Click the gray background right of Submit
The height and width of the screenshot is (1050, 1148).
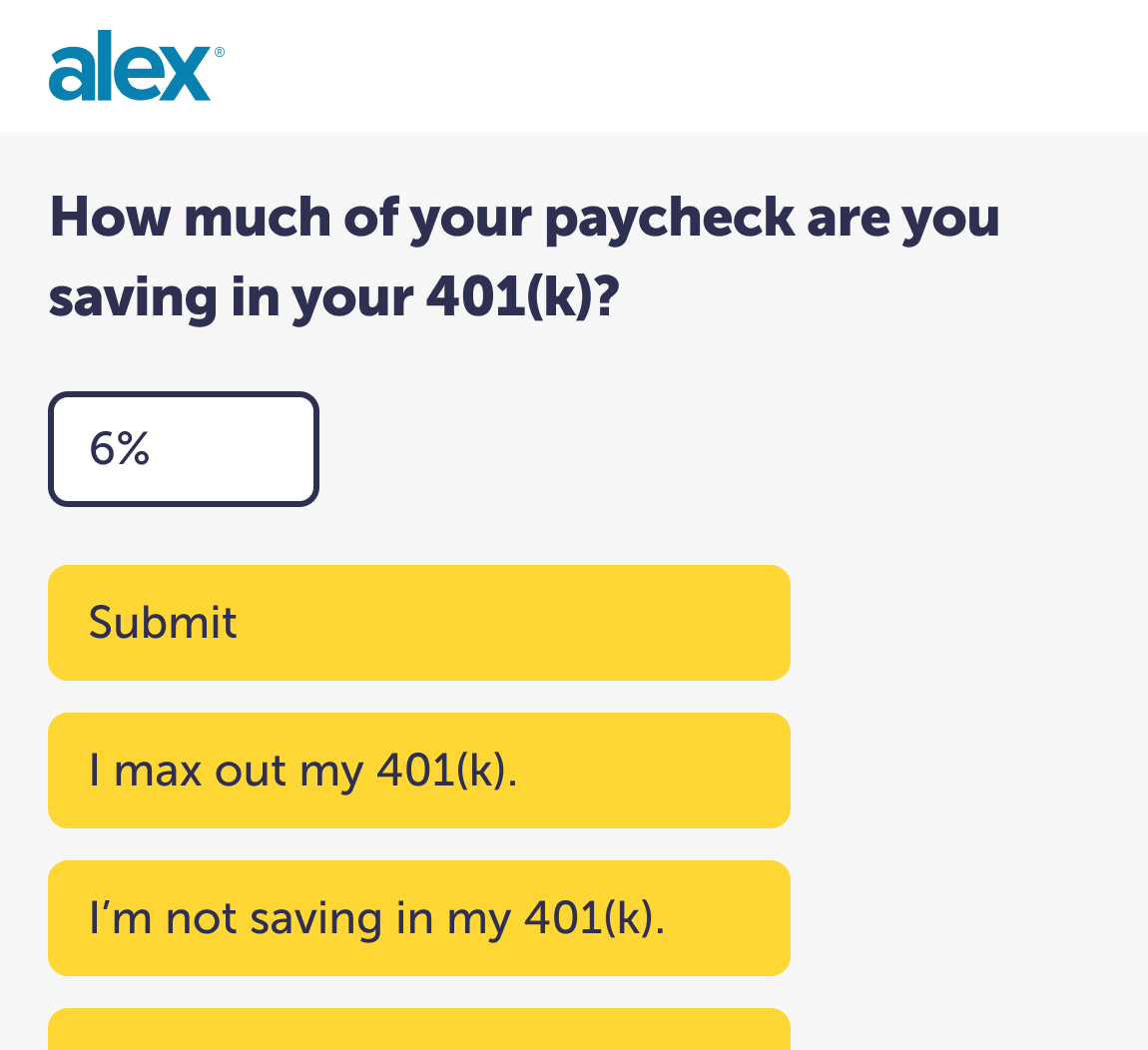point(966,623)
